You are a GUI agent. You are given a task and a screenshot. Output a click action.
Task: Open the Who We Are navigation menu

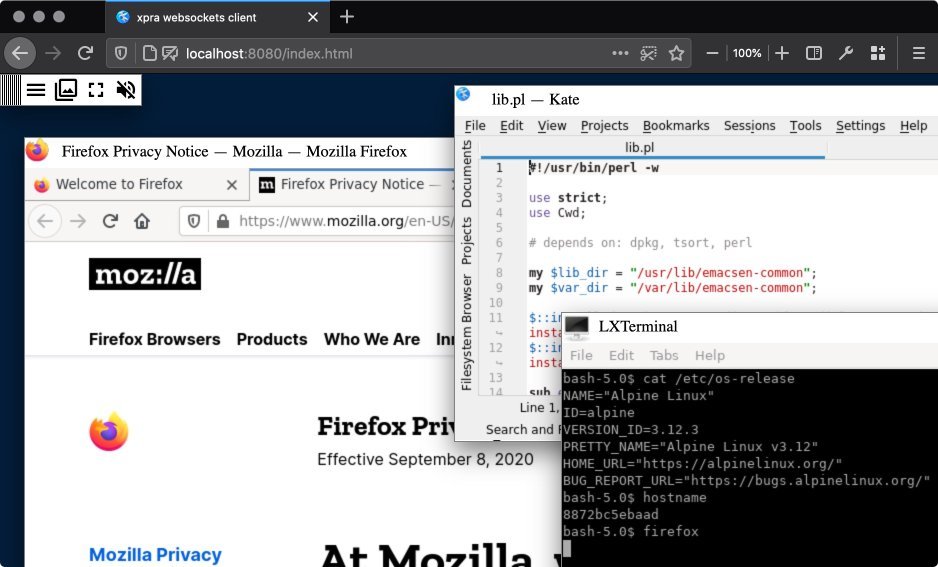click(x=371, y=339)
